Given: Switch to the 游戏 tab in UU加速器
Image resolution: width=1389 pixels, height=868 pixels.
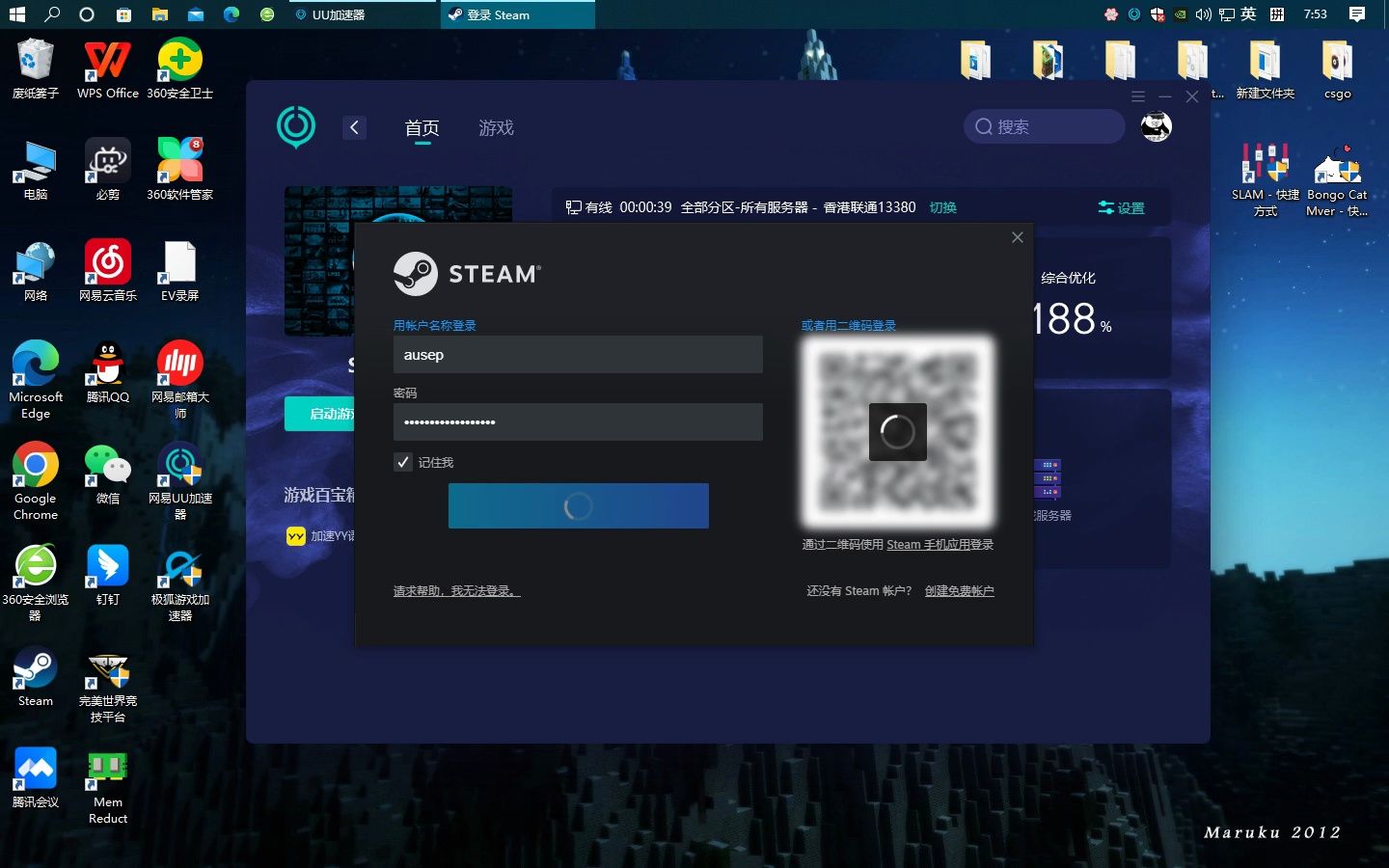Looking at the screenshot, I should pyautogui.click(x=496, y=126).
